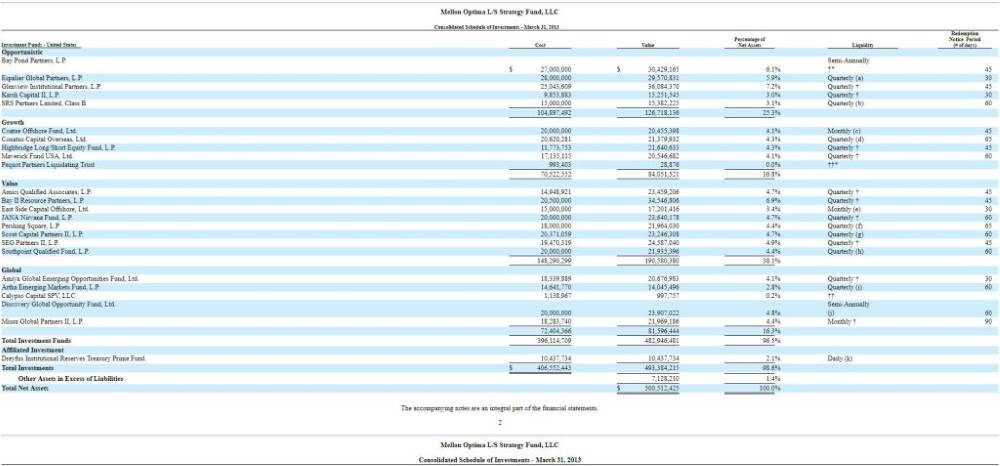Select the 'Value' column header
This screenshot has height=466, width=1000.
[647, 45]
